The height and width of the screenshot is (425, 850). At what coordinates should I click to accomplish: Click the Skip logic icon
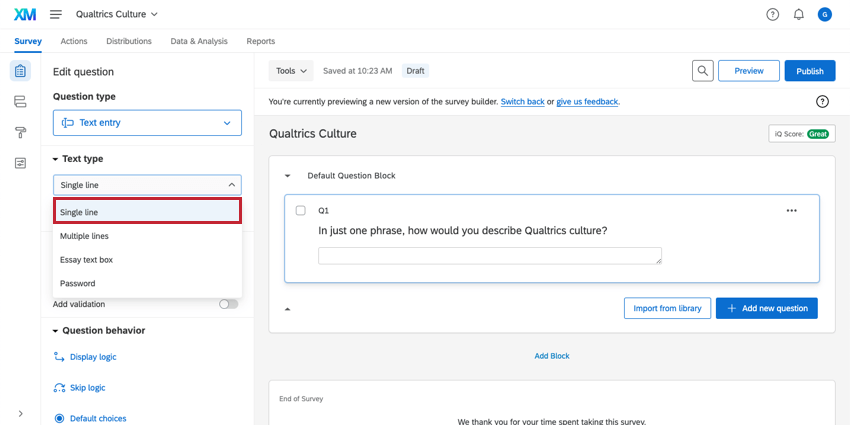(x=59, y=388)
